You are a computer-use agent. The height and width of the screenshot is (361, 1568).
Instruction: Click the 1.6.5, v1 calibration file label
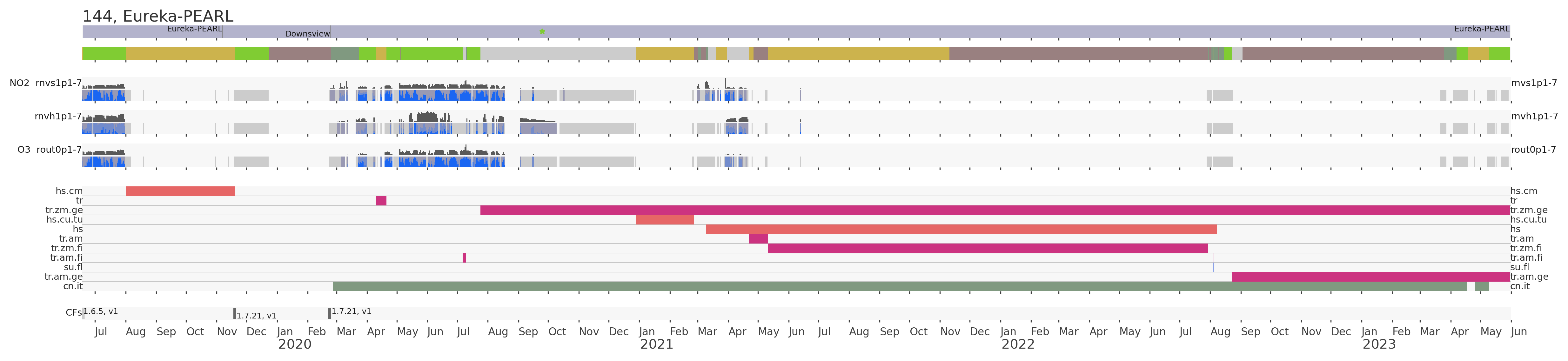100,312
